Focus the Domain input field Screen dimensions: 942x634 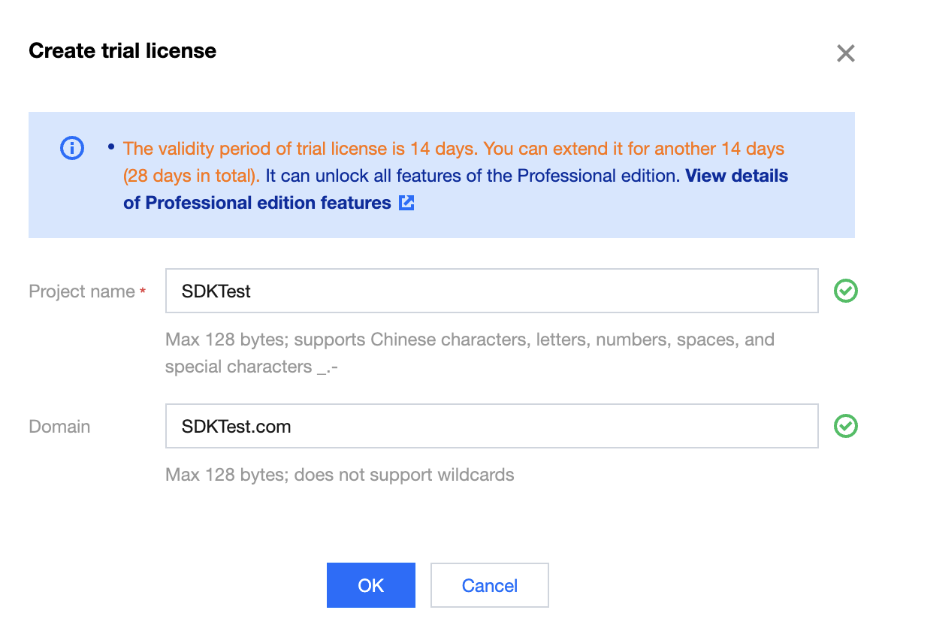(491, 426)
